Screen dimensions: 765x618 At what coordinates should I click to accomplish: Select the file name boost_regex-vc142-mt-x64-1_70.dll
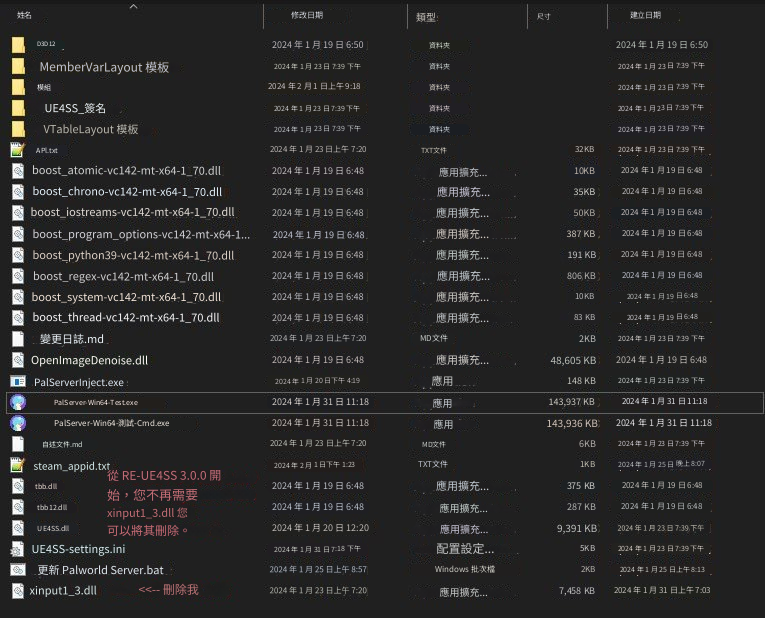(x=123, y=277)
